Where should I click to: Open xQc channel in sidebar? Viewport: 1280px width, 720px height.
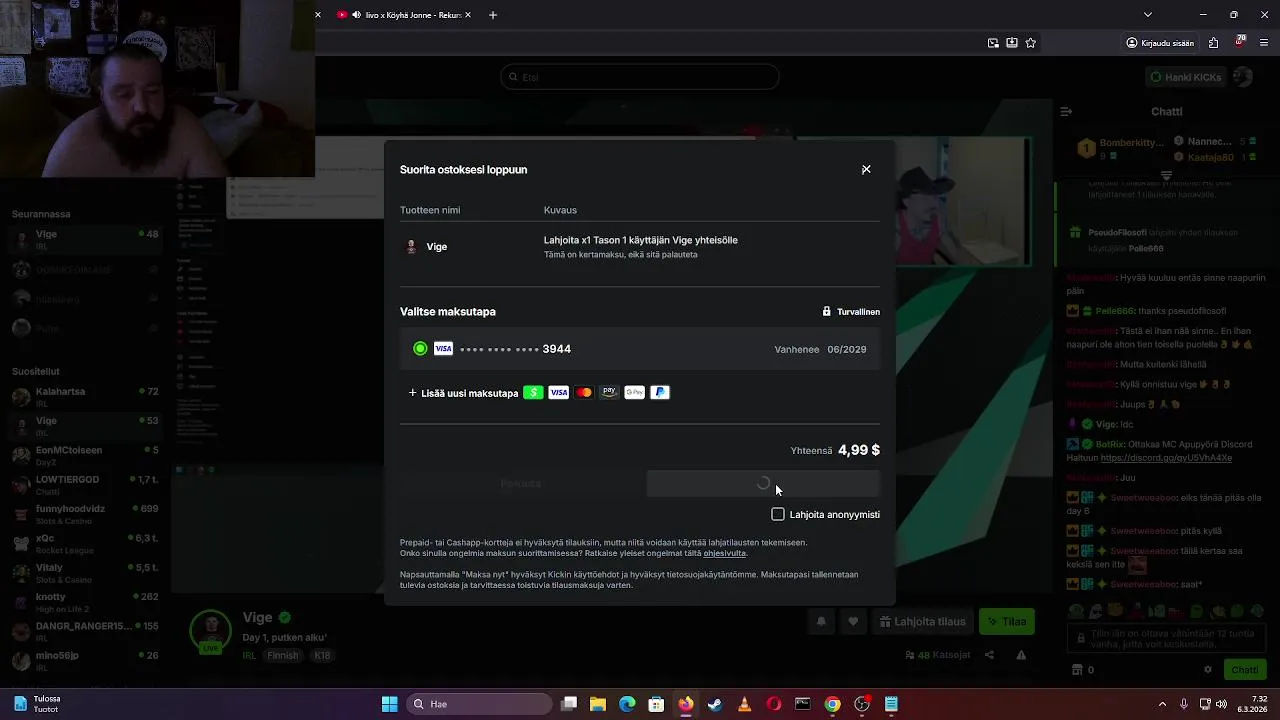pyautogui.click(x=85, y=544)
